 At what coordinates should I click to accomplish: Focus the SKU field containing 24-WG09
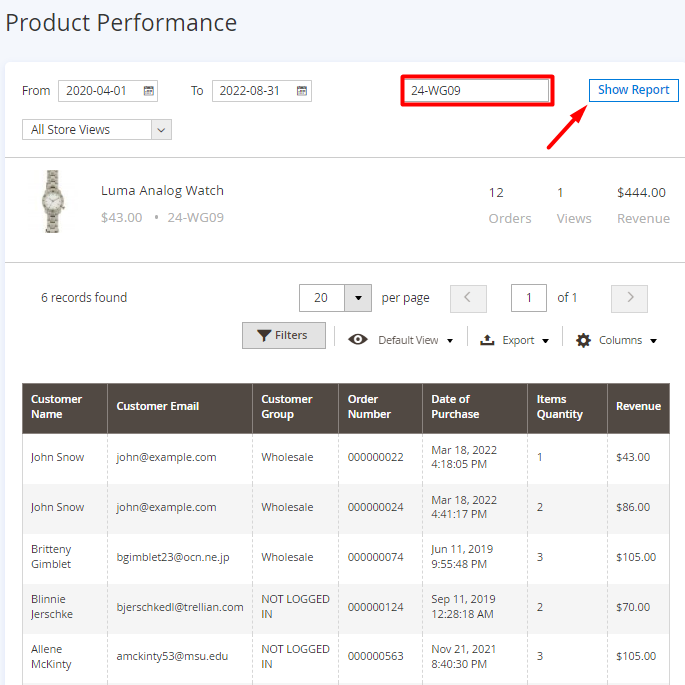pos(477,90)
